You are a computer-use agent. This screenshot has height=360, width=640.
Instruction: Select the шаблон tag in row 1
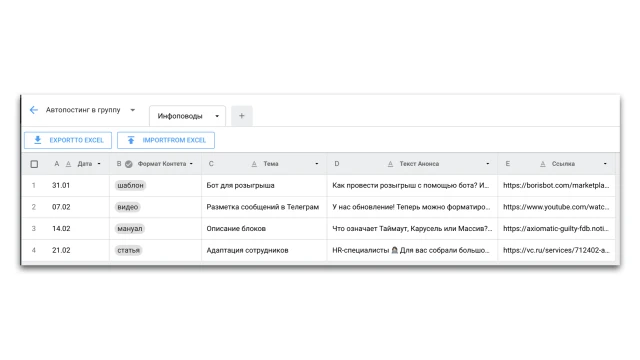(130, 185)
